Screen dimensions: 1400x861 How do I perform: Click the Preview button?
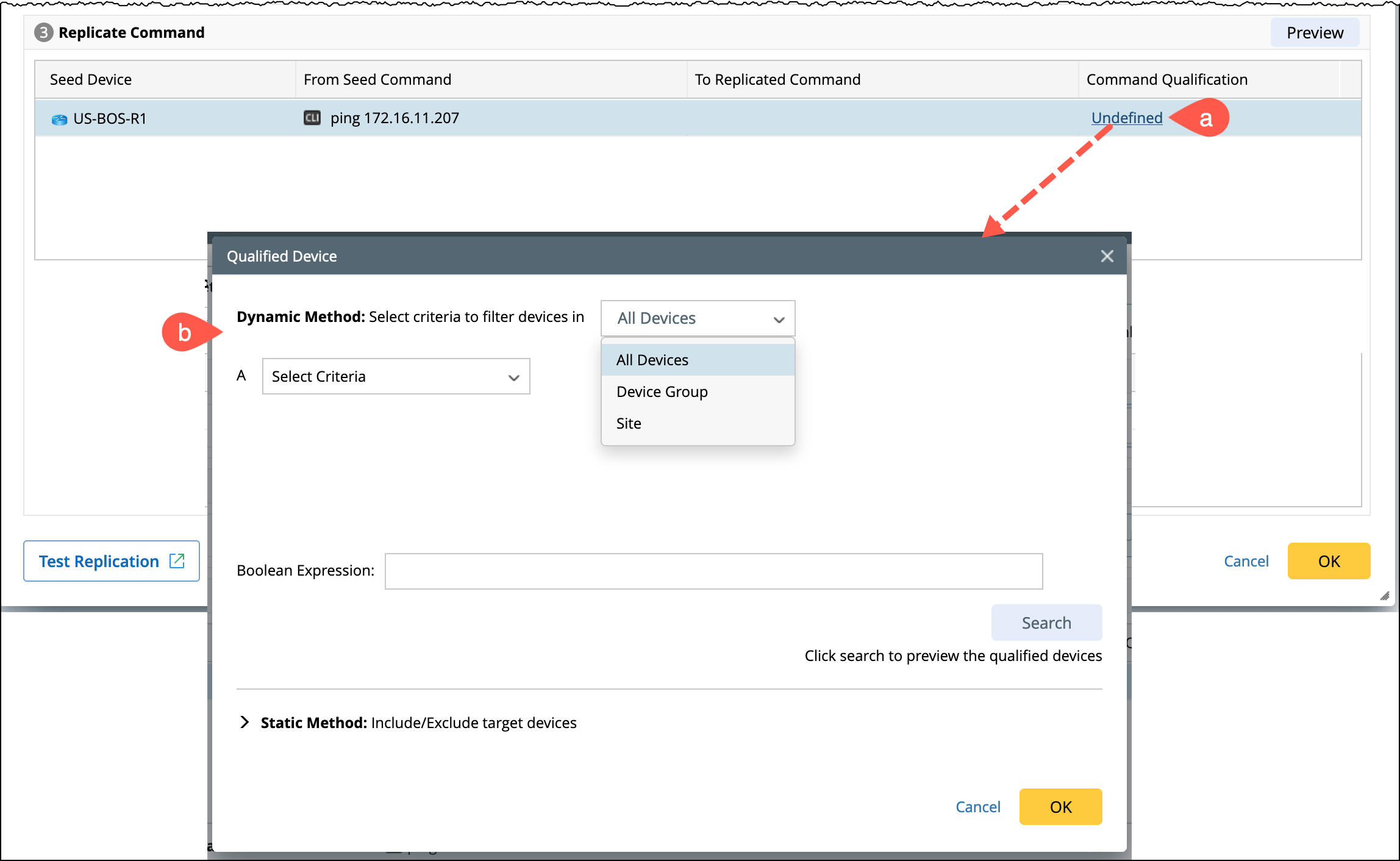pos(1314,32)
